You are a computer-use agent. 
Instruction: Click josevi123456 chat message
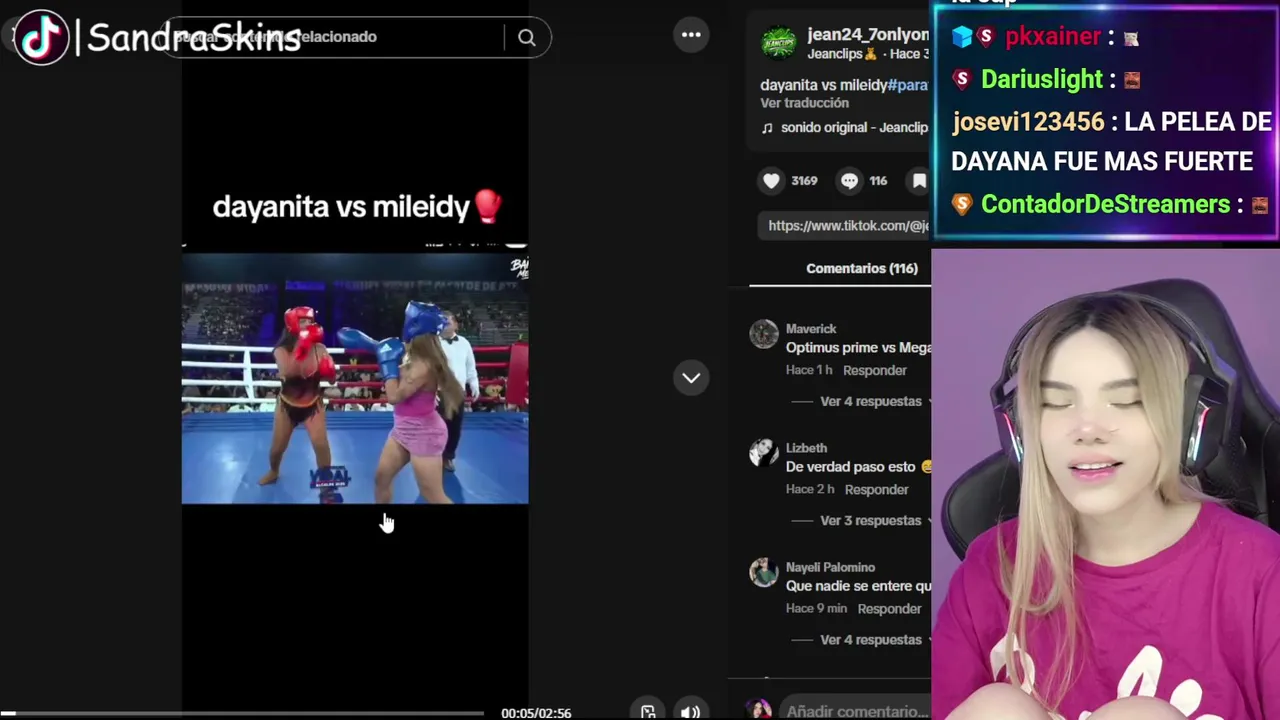[1110, 142]
